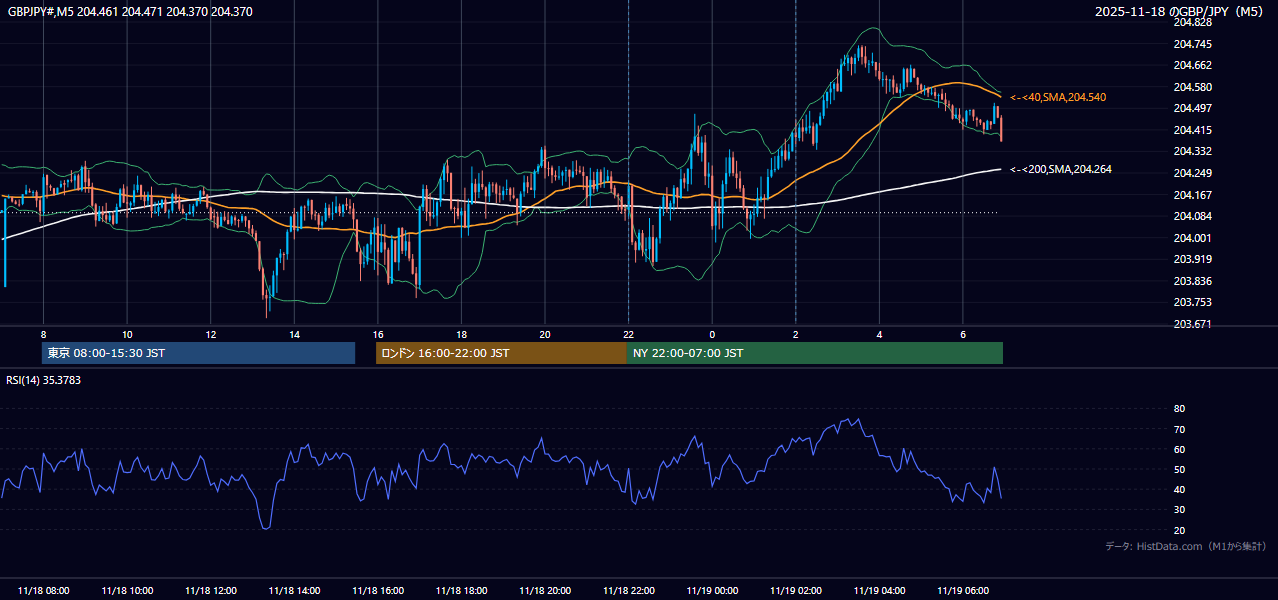Click the RSI scale value 60
Viewport: 1278px width, 600px height.
1179,449
